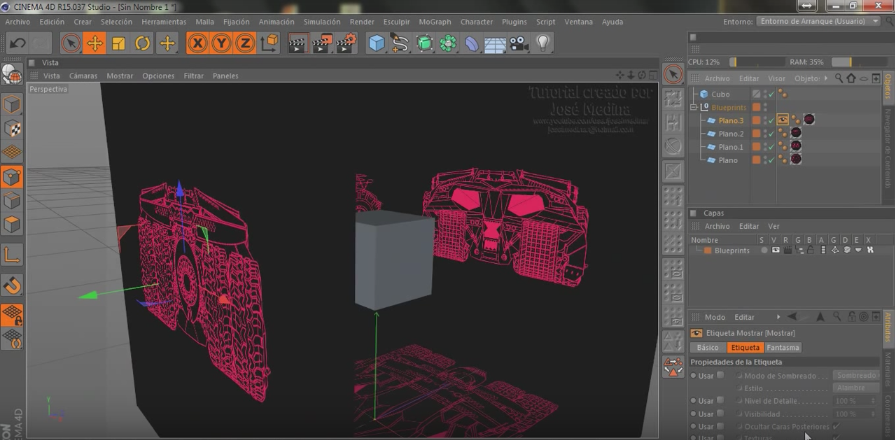Select the Rotate tool in top toolbar
This screenshot has width=895, height=440.
(142, 42)
